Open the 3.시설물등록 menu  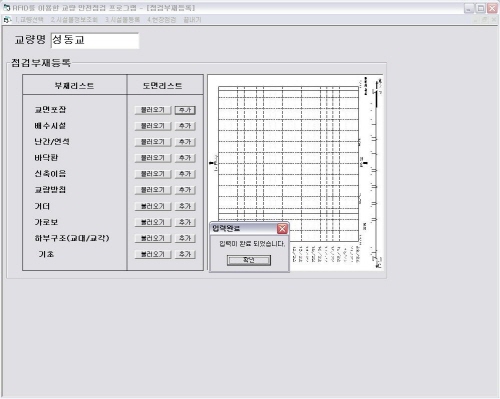122,20
